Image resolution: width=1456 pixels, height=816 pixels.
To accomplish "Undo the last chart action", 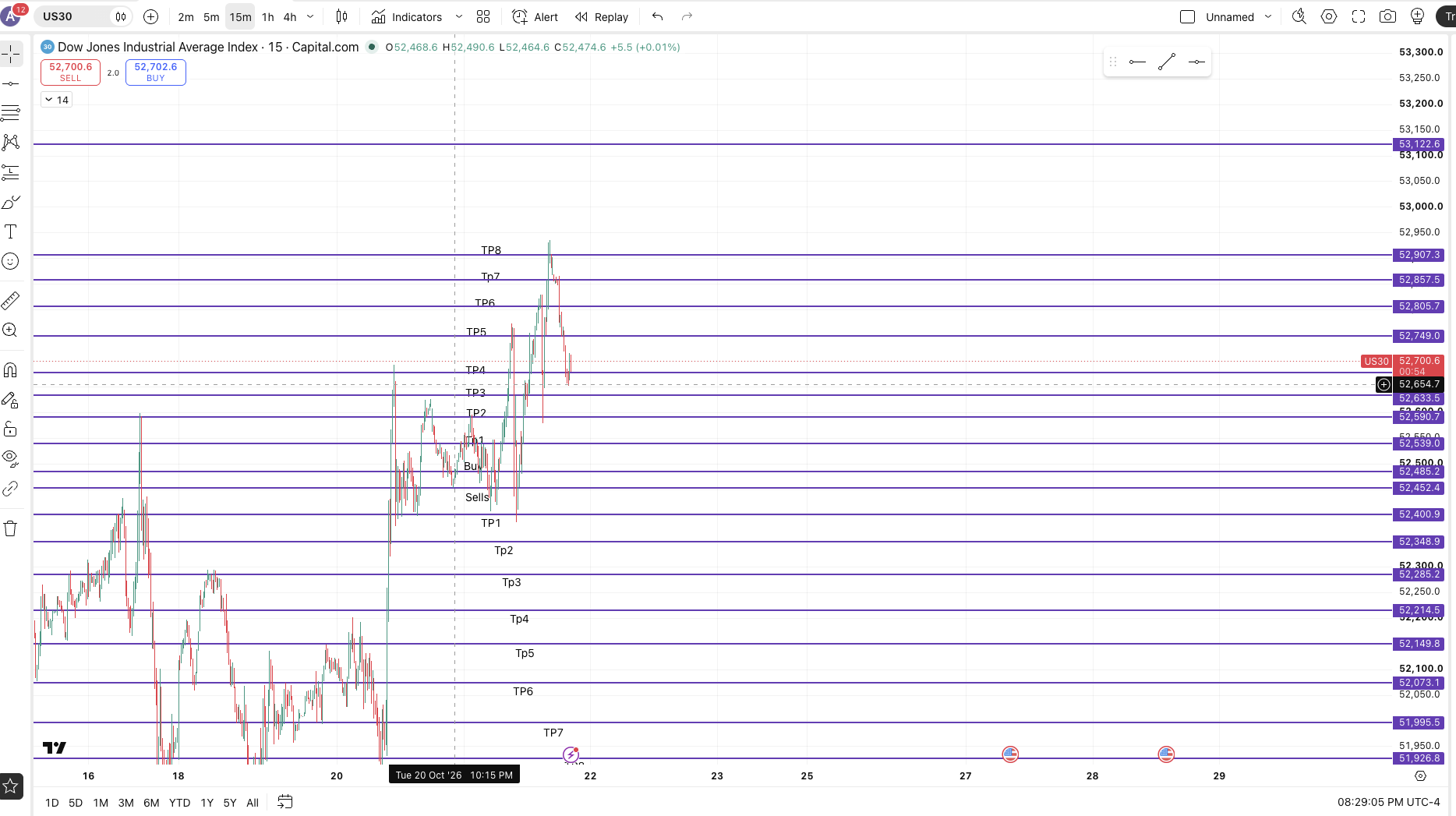I will (x=657, y=16).
